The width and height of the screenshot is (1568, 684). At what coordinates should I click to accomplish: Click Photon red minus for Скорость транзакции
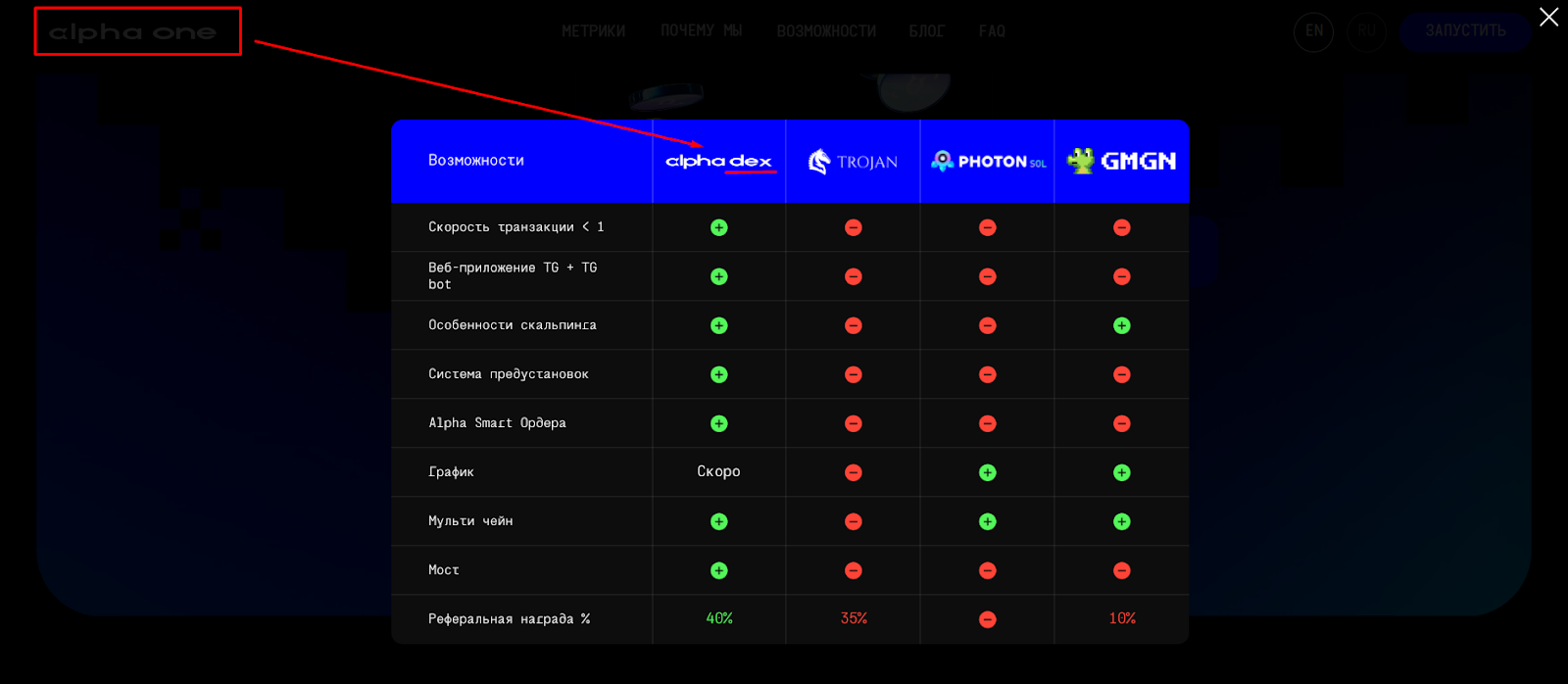click(988, 227)
